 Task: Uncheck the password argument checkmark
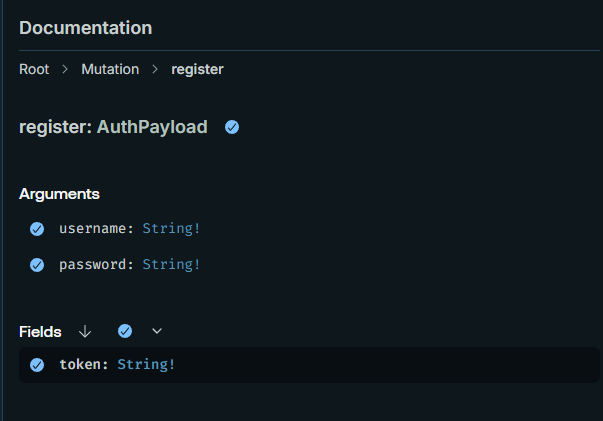[x=37, y=265]
